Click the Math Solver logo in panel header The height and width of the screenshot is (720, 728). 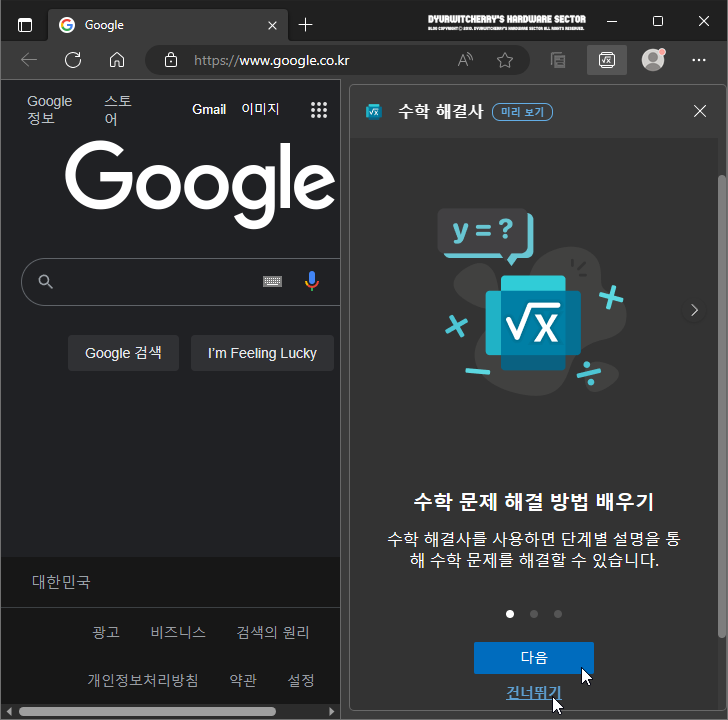[x=374, y=111]
